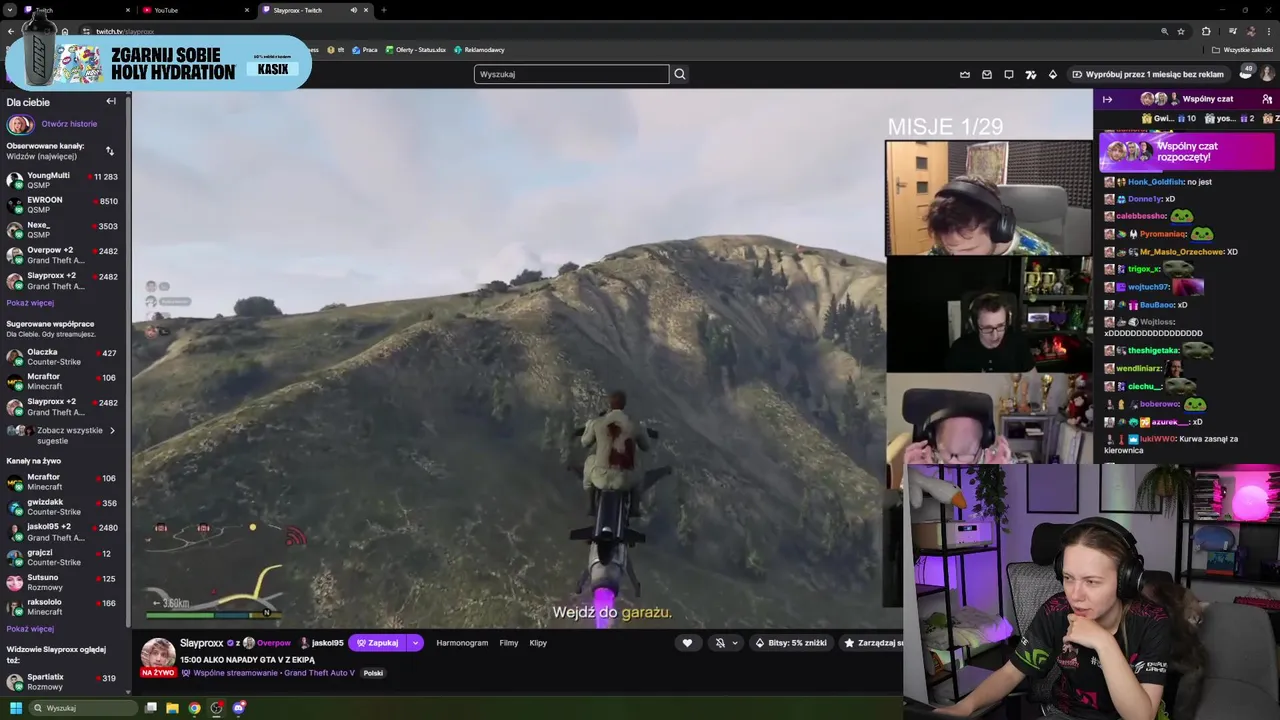Click theshigetaka username in chat
1280x720 pixels.
pos(1153,351)
